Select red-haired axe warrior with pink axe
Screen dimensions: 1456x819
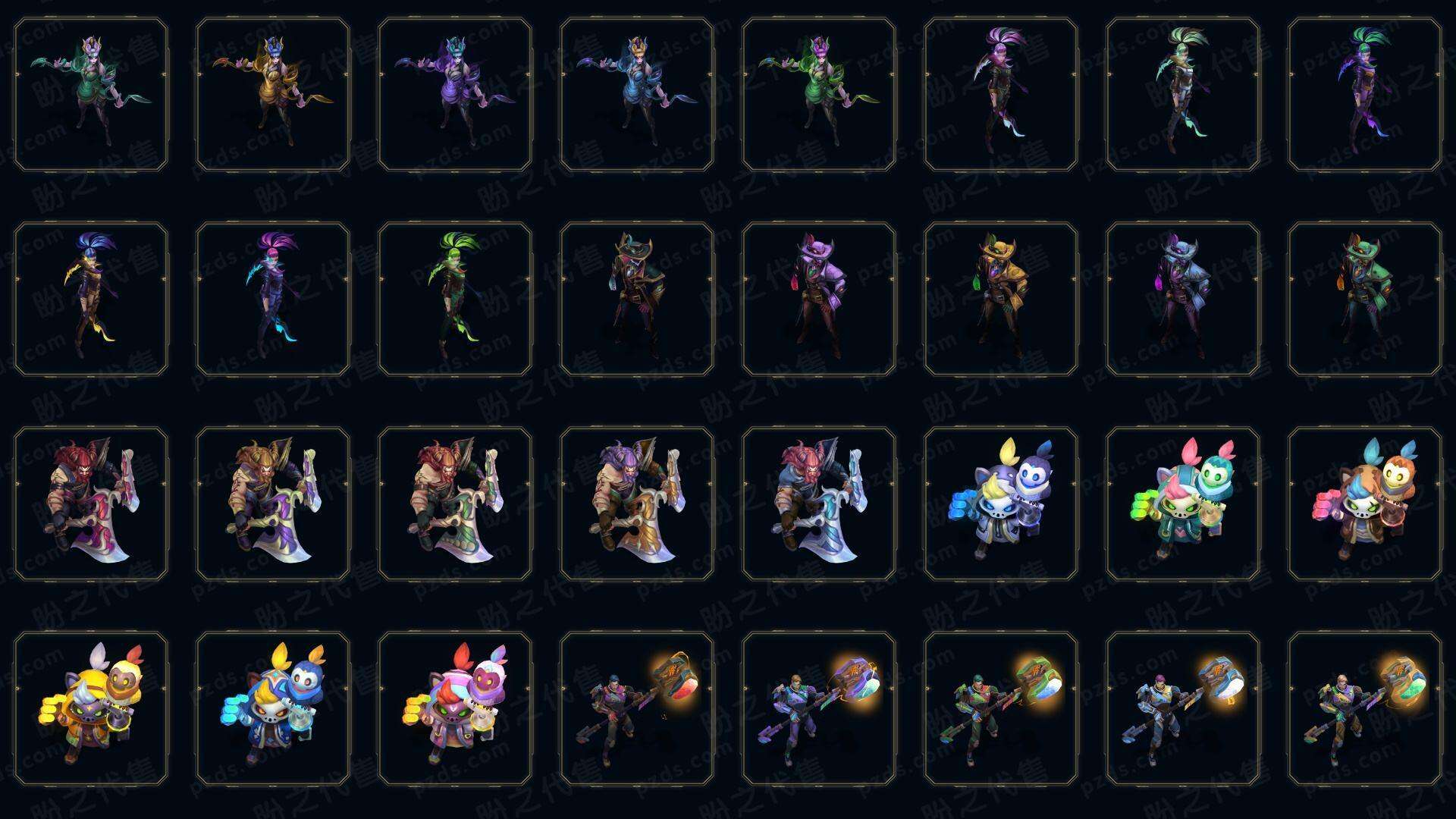91,504
